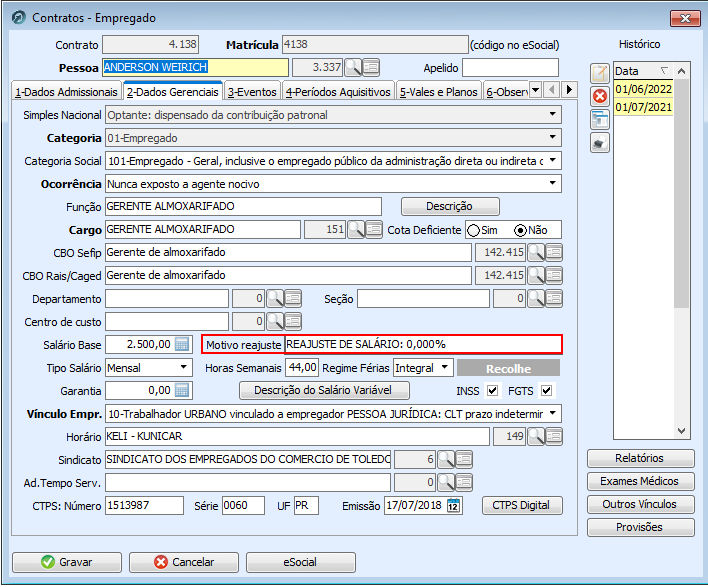Toggle the FGTS checkbox

546,391
